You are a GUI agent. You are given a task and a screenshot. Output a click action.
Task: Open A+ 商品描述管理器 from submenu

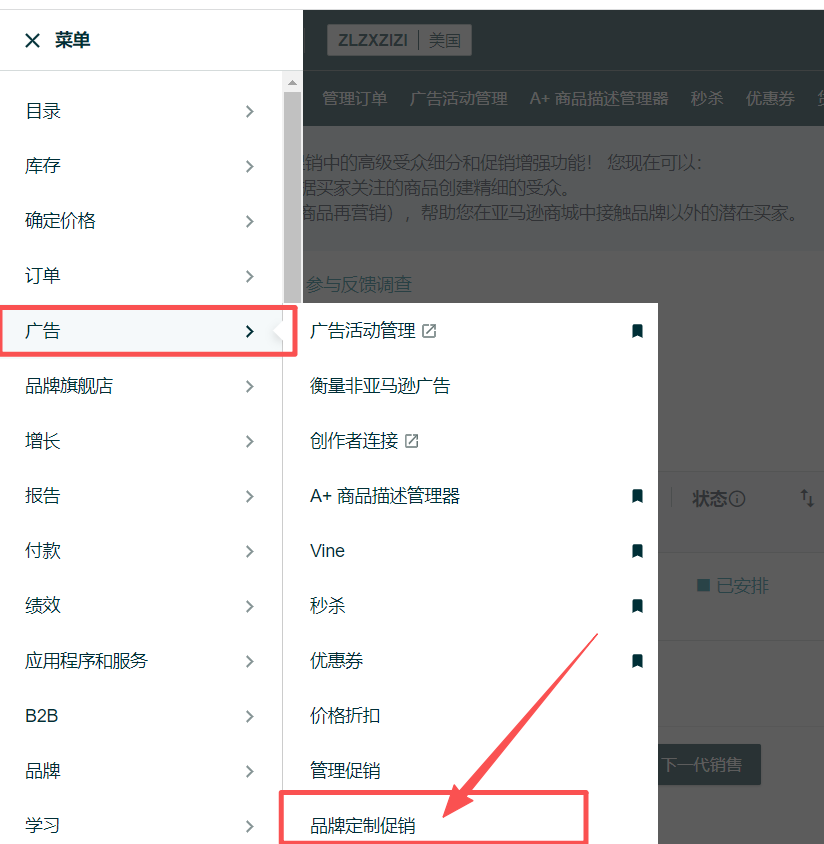pos(385,496)
